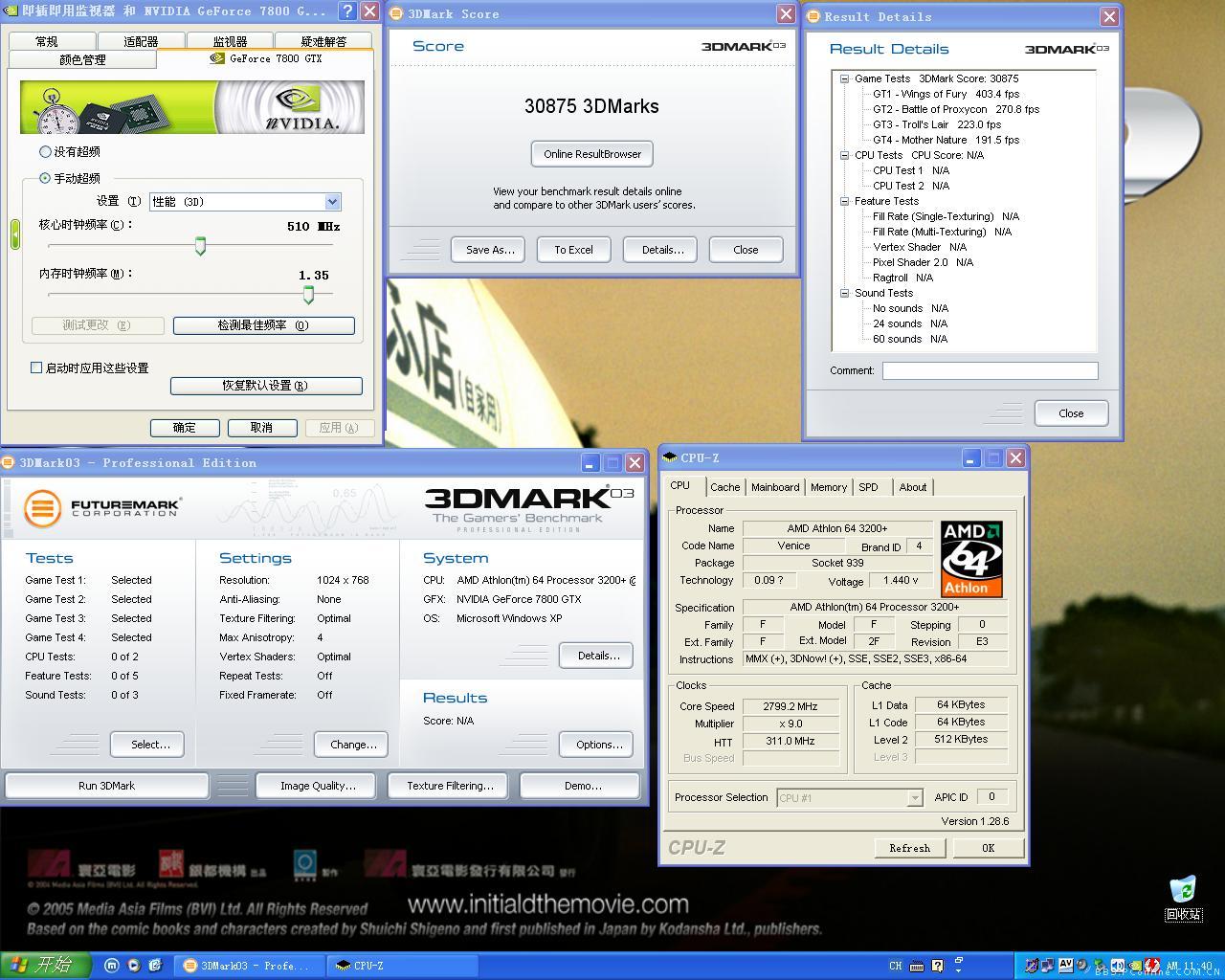This screenshot has width=1225, height=980.
Task: Open the 适配器 tab
Action: coord(141,41)
